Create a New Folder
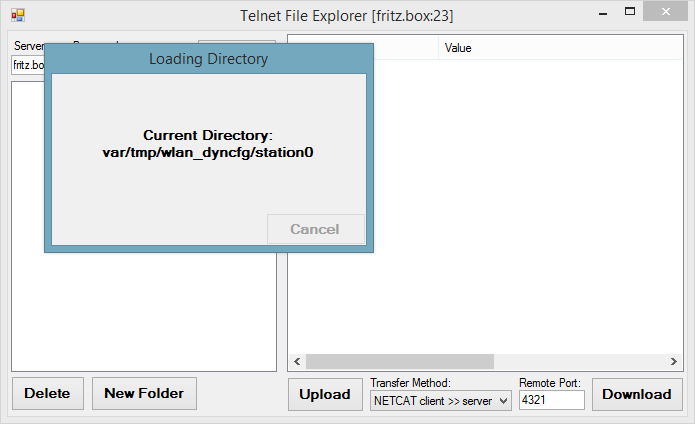 click(144, 393)
